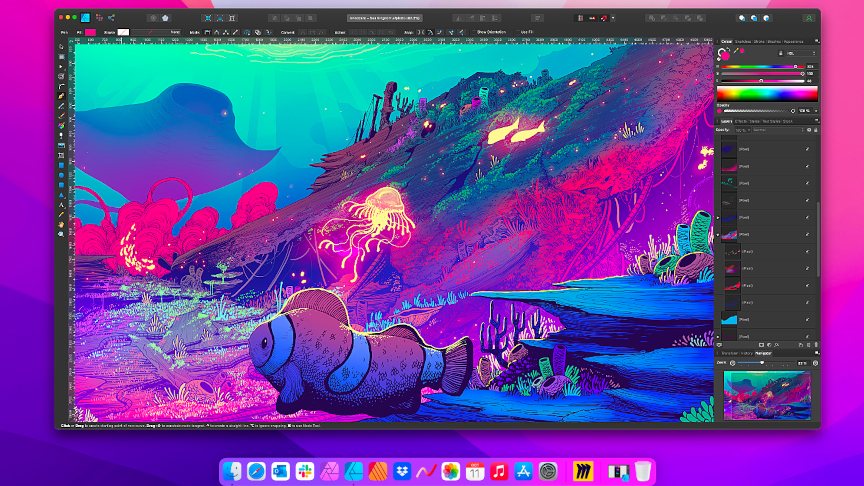Select the Vector Brush tool
This screenshot has height=486, width=864.
click(61, 116)
